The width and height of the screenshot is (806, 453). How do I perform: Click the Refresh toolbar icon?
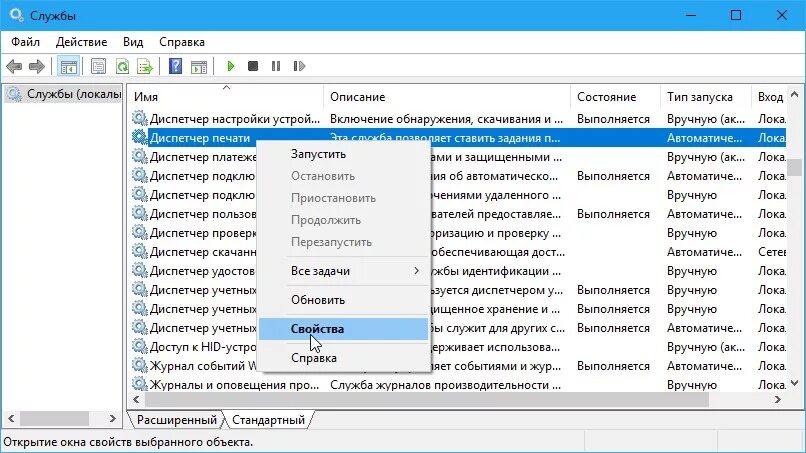122,66
